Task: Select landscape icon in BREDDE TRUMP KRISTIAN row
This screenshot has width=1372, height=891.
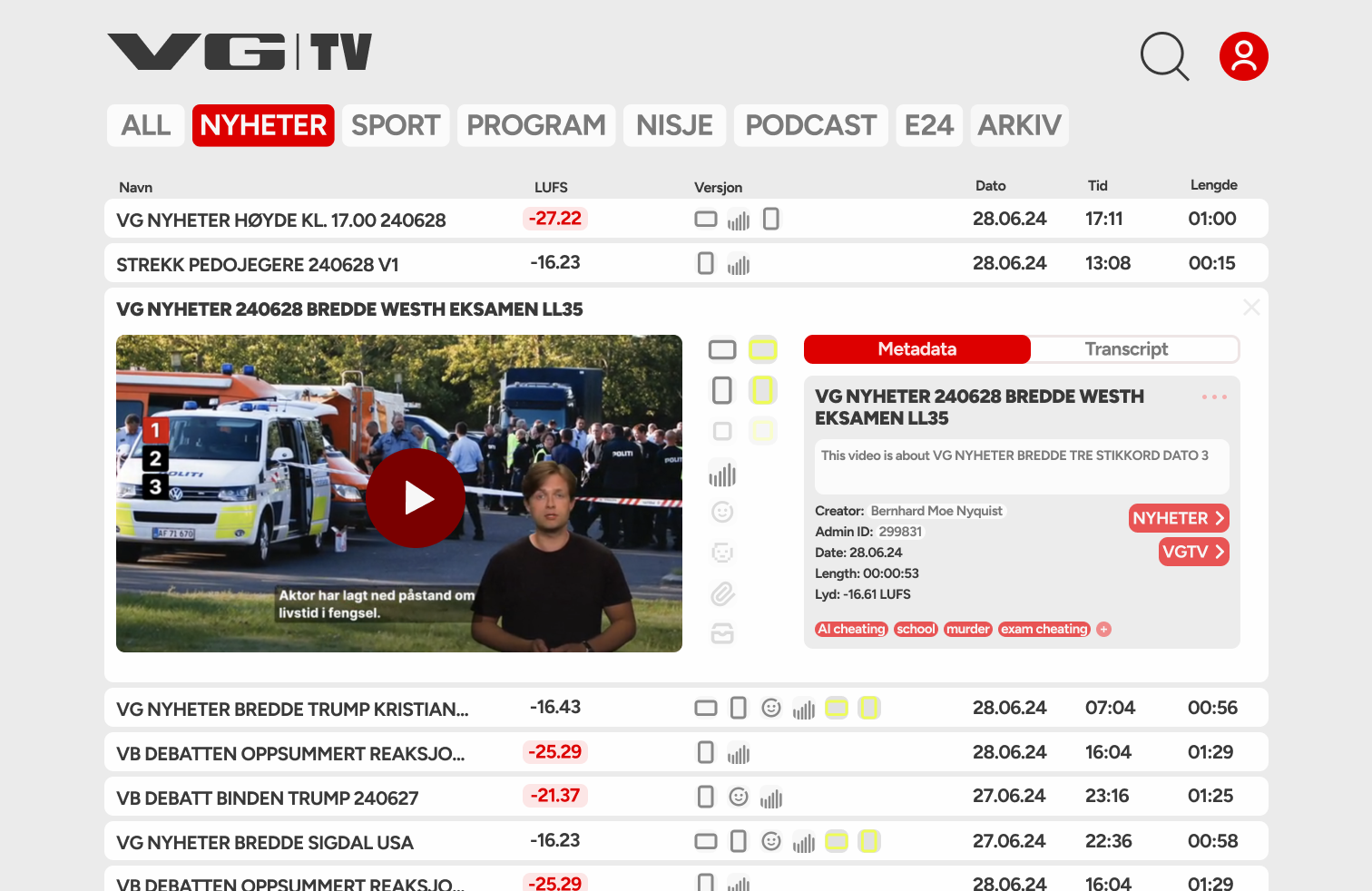Action: pyautogui.click(x=706, y=708)
